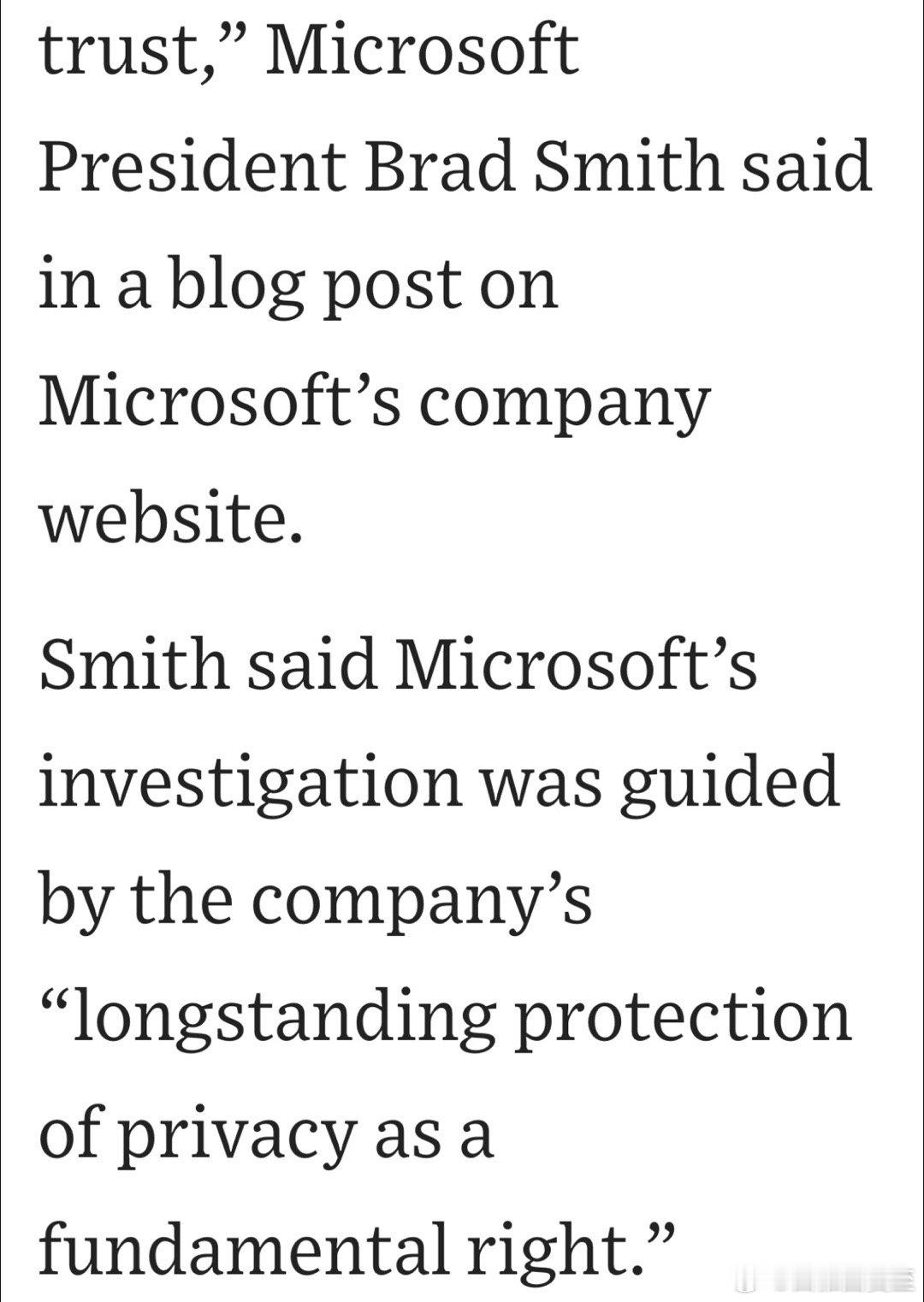The image size is (924, 1302).
Task: Click "Microsoft's" in the second paragraph
Action: click(576, 664)
